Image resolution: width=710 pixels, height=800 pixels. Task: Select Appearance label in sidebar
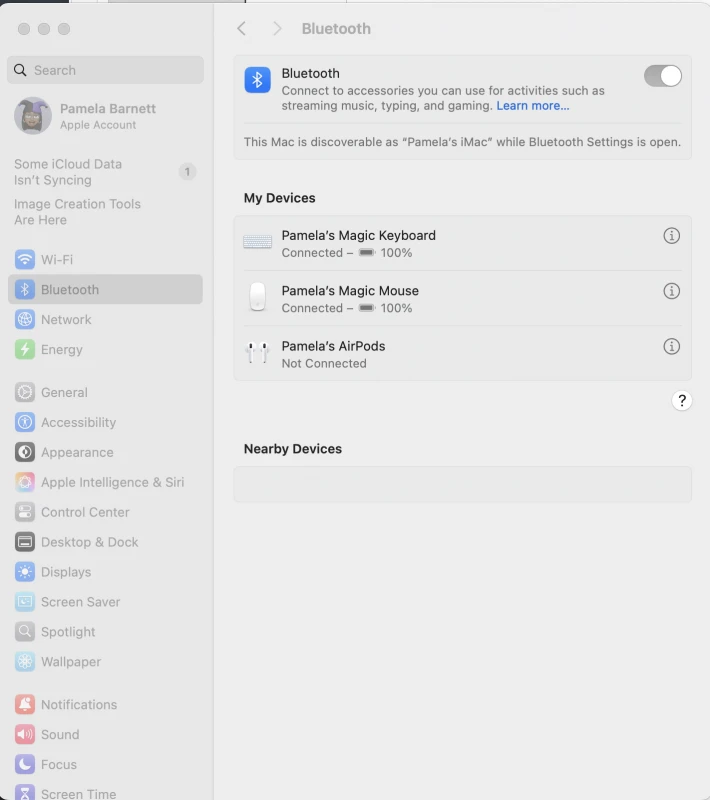(x=77, y=453)
